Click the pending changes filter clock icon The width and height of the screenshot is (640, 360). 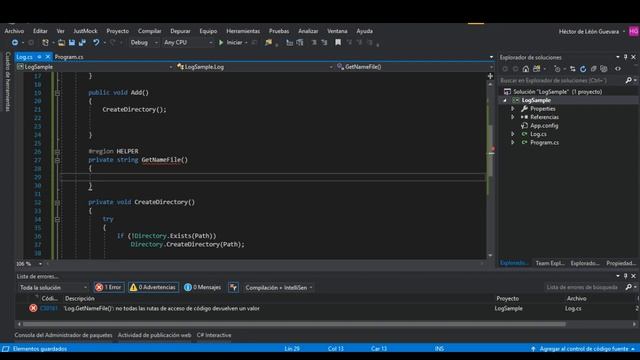click(x=557, y=69)
